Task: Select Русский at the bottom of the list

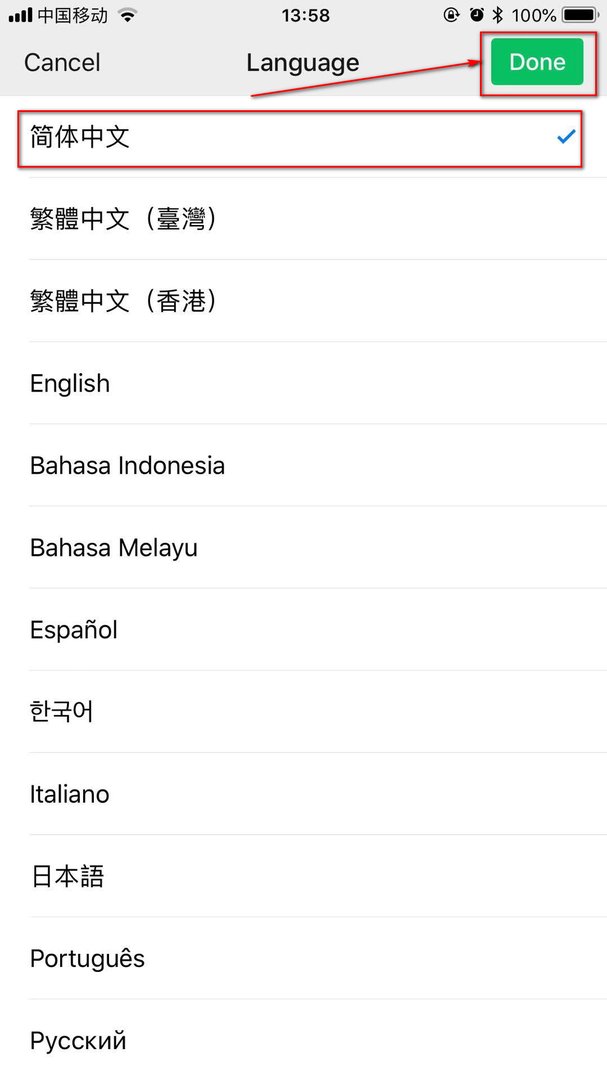Action: (x=78, y=1040)
